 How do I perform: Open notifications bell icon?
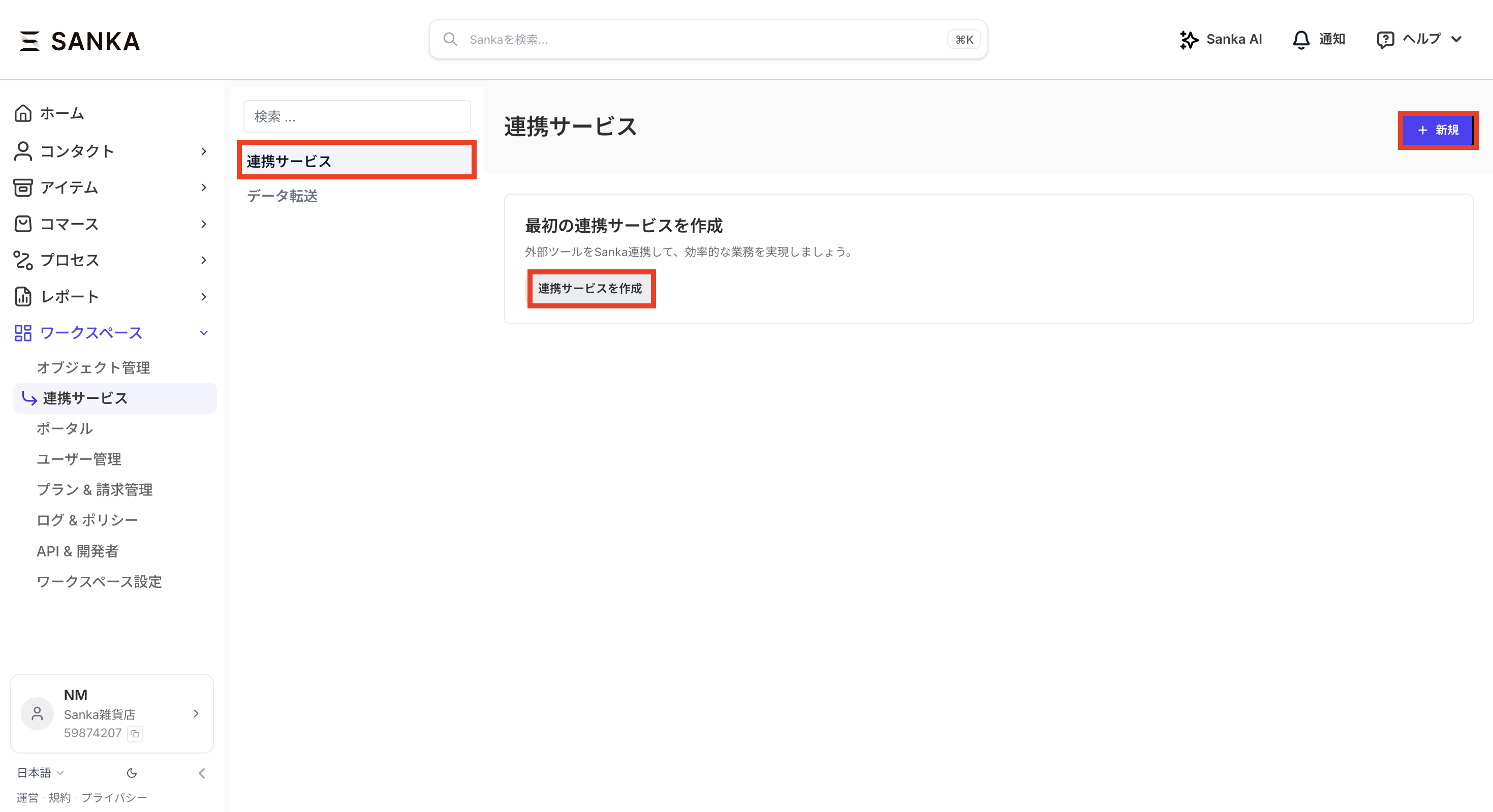(x=1300, y=40)
